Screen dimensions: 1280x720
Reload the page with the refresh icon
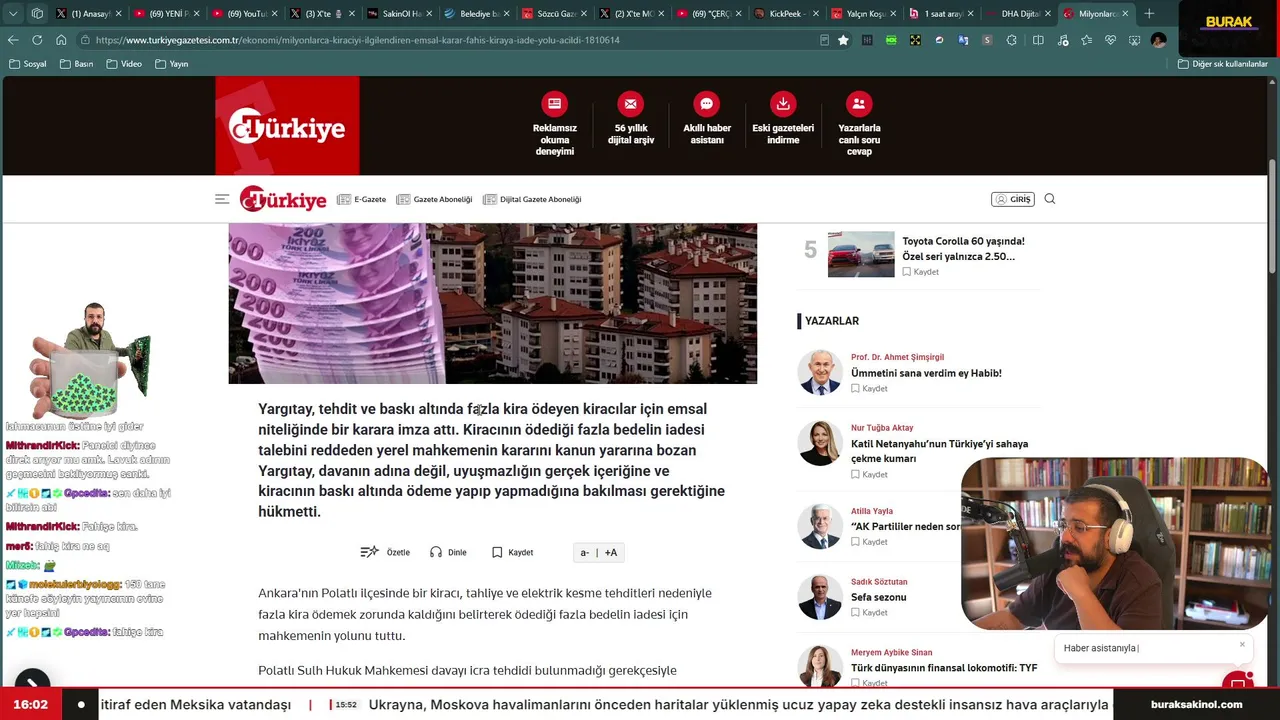[37, 40]
